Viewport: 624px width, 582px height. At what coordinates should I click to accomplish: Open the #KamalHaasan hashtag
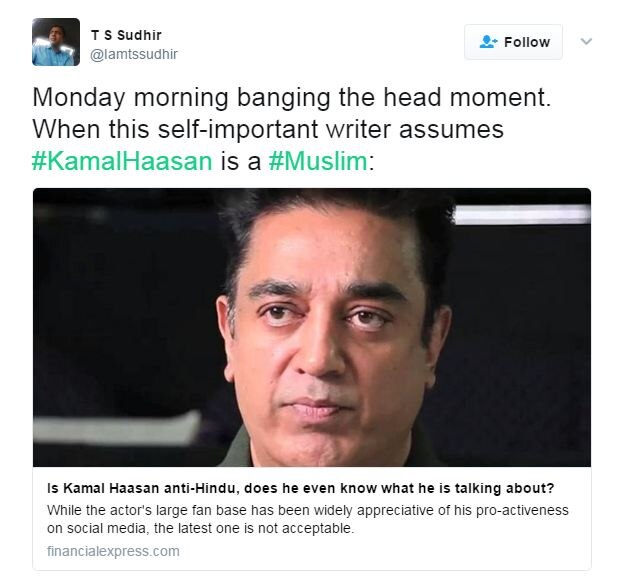(122, 161)
